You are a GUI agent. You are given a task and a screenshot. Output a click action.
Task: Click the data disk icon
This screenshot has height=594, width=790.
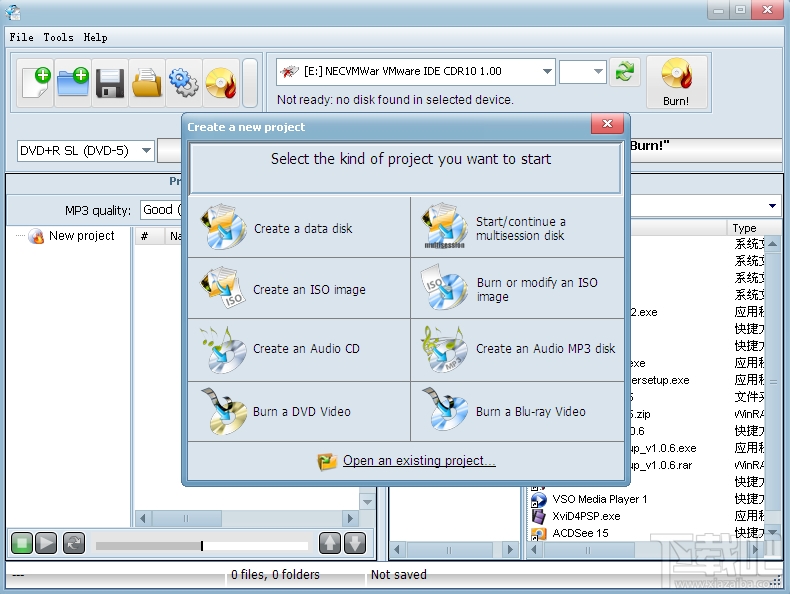click(224, 226)
